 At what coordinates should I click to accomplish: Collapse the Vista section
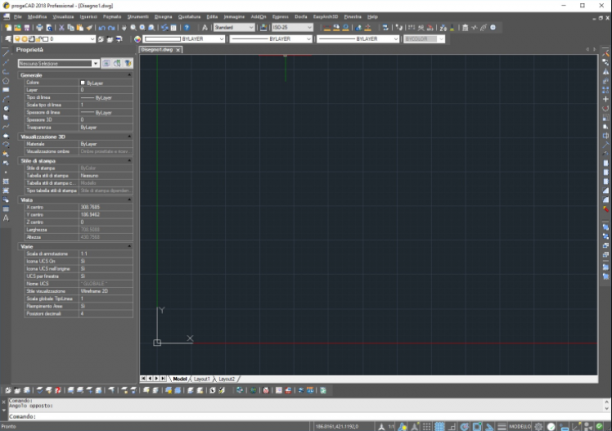click(x=129, y=200)
